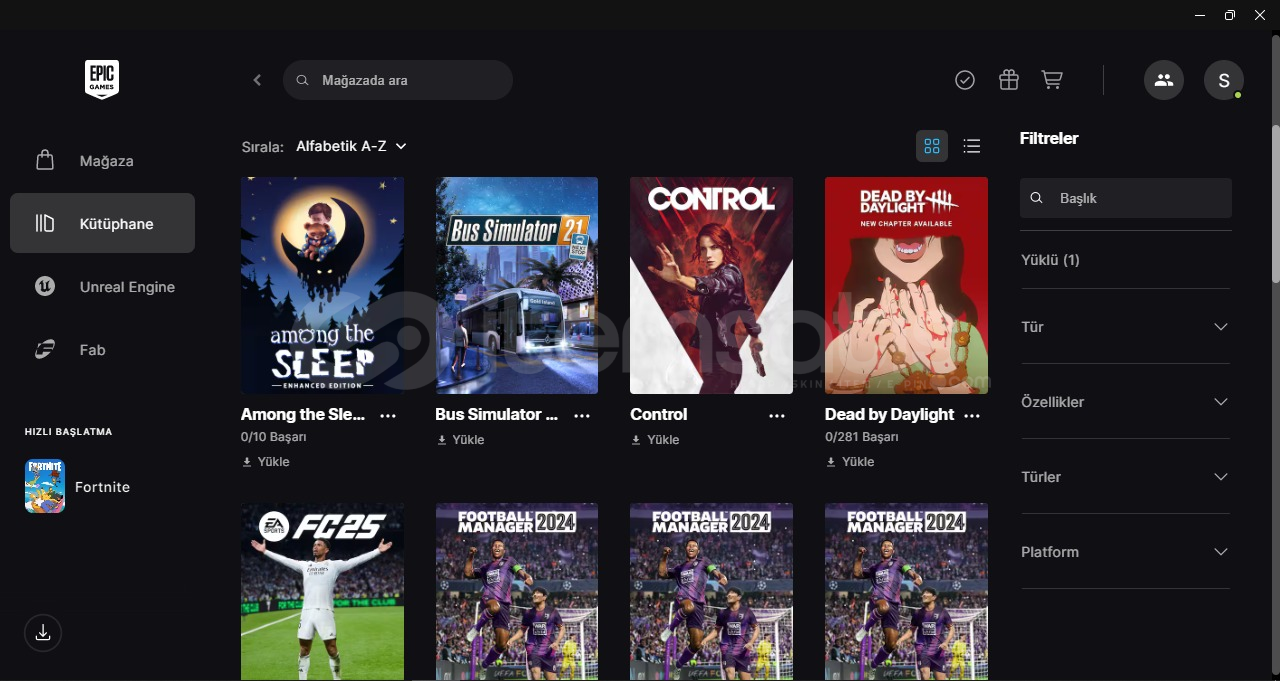Open downloads icon in sidebar bottom
The height and width of the screenshot is (681, 1280).
click(x=43, y=632)
